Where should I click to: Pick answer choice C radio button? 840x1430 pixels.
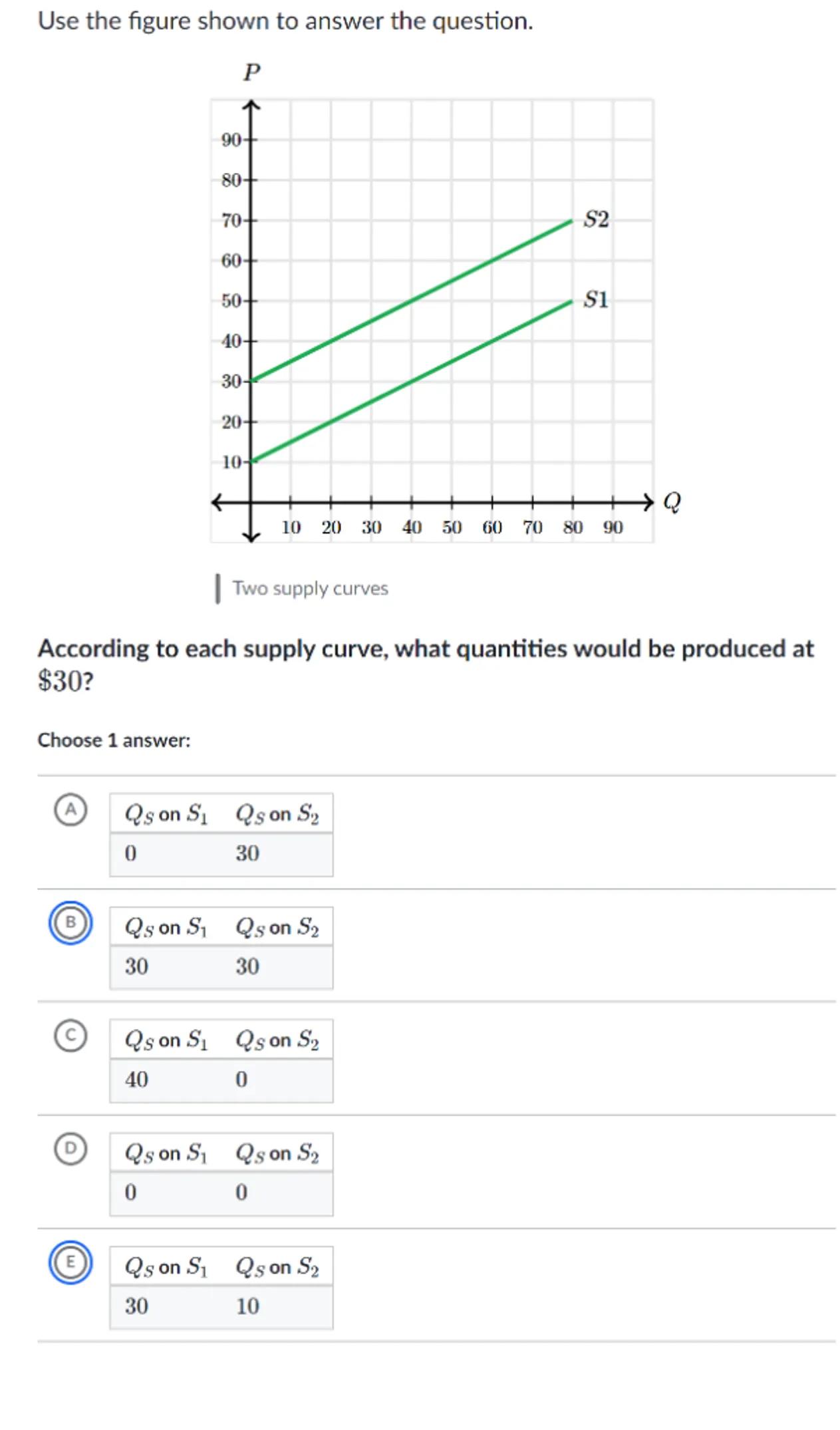tap(70, 1036)
